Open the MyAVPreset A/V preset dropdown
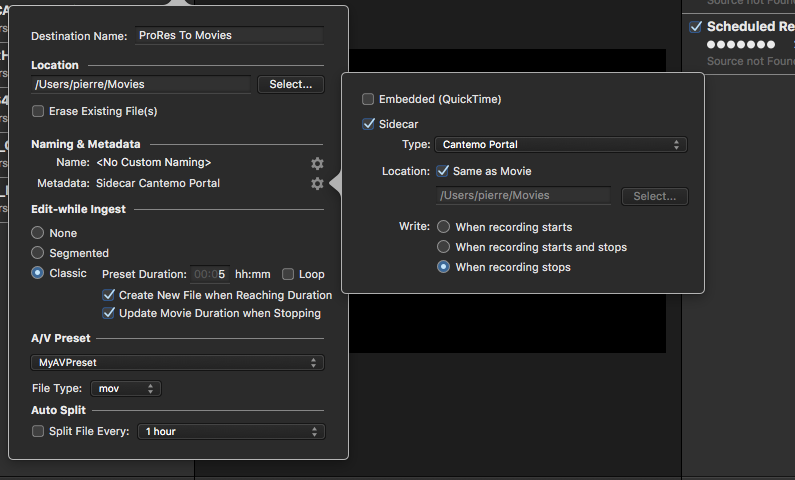Viewport: 795px width, 480px height. [x=177, y=362]
